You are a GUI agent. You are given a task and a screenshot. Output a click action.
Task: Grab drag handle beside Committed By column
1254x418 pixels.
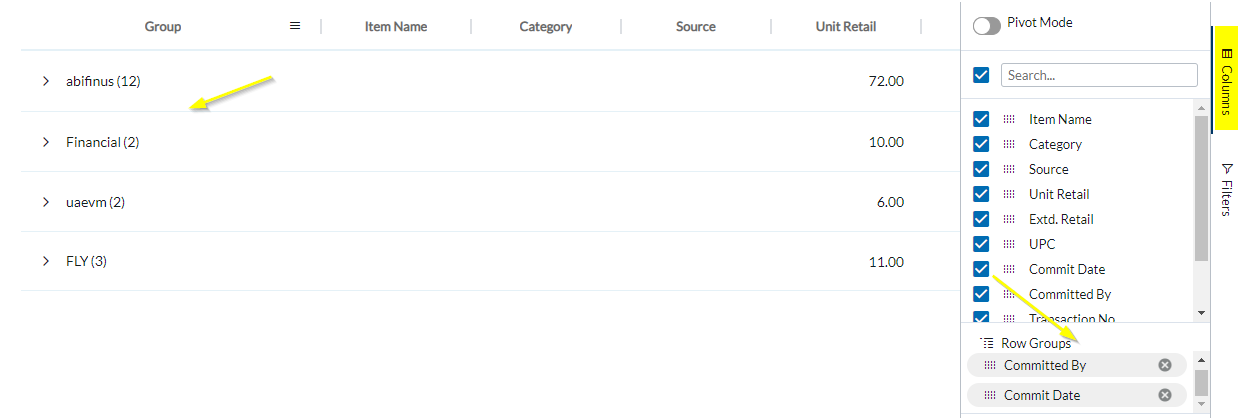click(x=1009, y=294)
